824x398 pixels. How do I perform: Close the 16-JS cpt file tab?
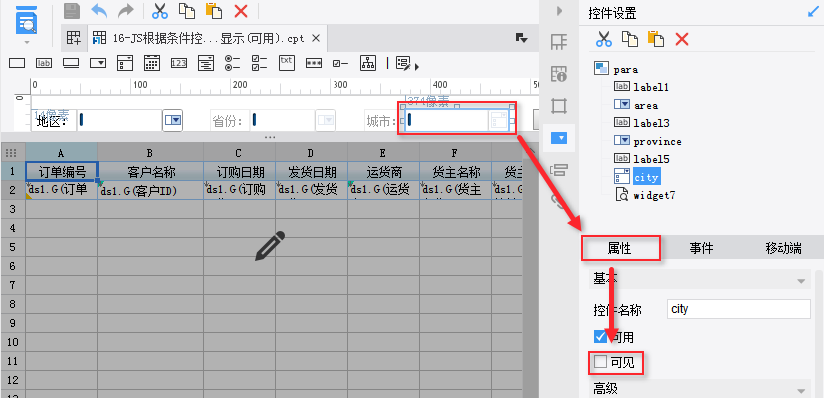coord(316,38)
